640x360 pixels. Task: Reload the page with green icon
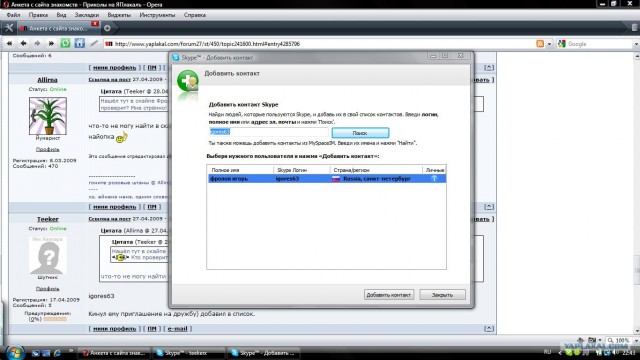coord(65,43)
